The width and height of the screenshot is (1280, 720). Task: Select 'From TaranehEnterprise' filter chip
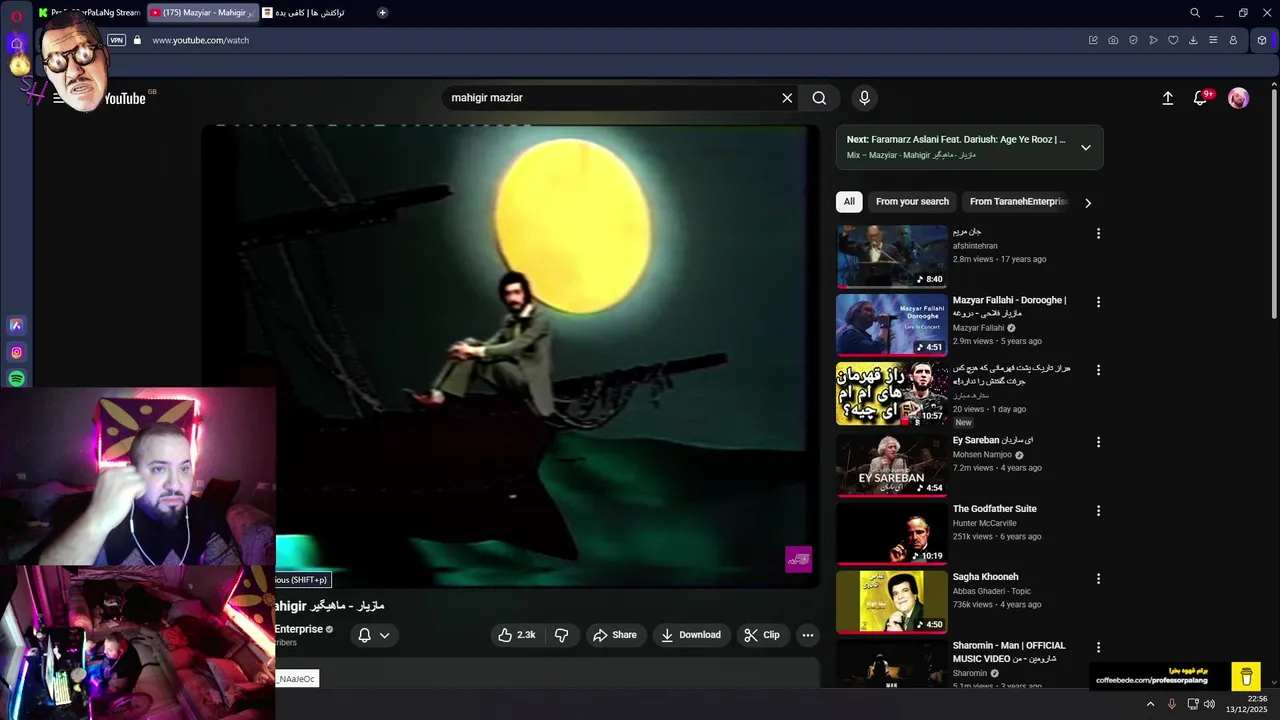coord(1017,202)
